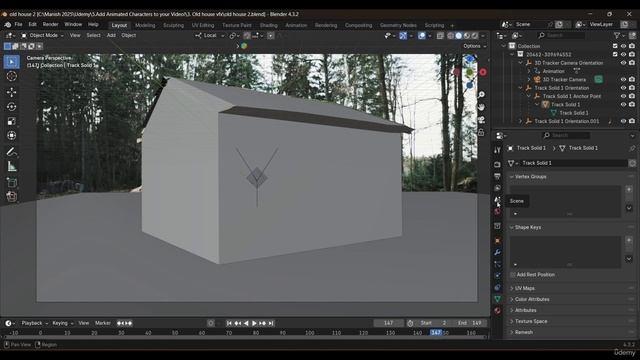This screenshot has height=360, width=640.
Task: Select the Measure tool
Action: [11, 166]
